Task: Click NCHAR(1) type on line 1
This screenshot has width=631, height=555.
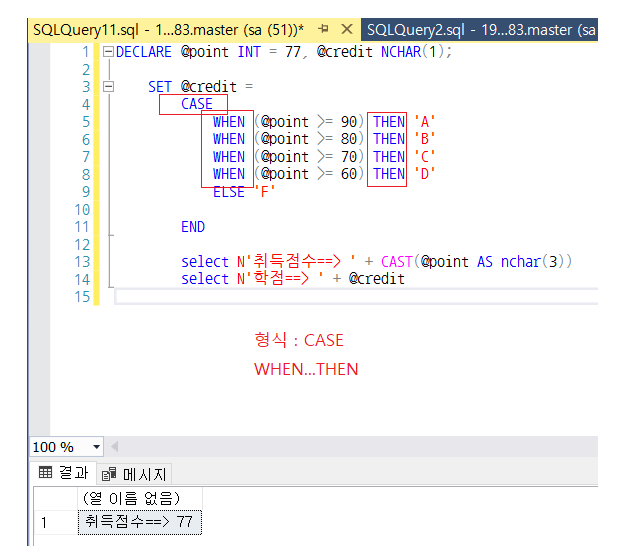Action: pos(412,52)
